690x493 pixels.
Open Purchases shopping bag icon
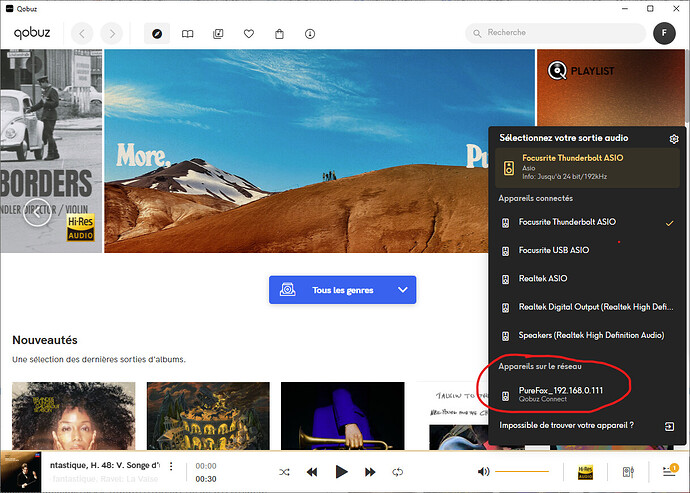[x=279, y=34]
